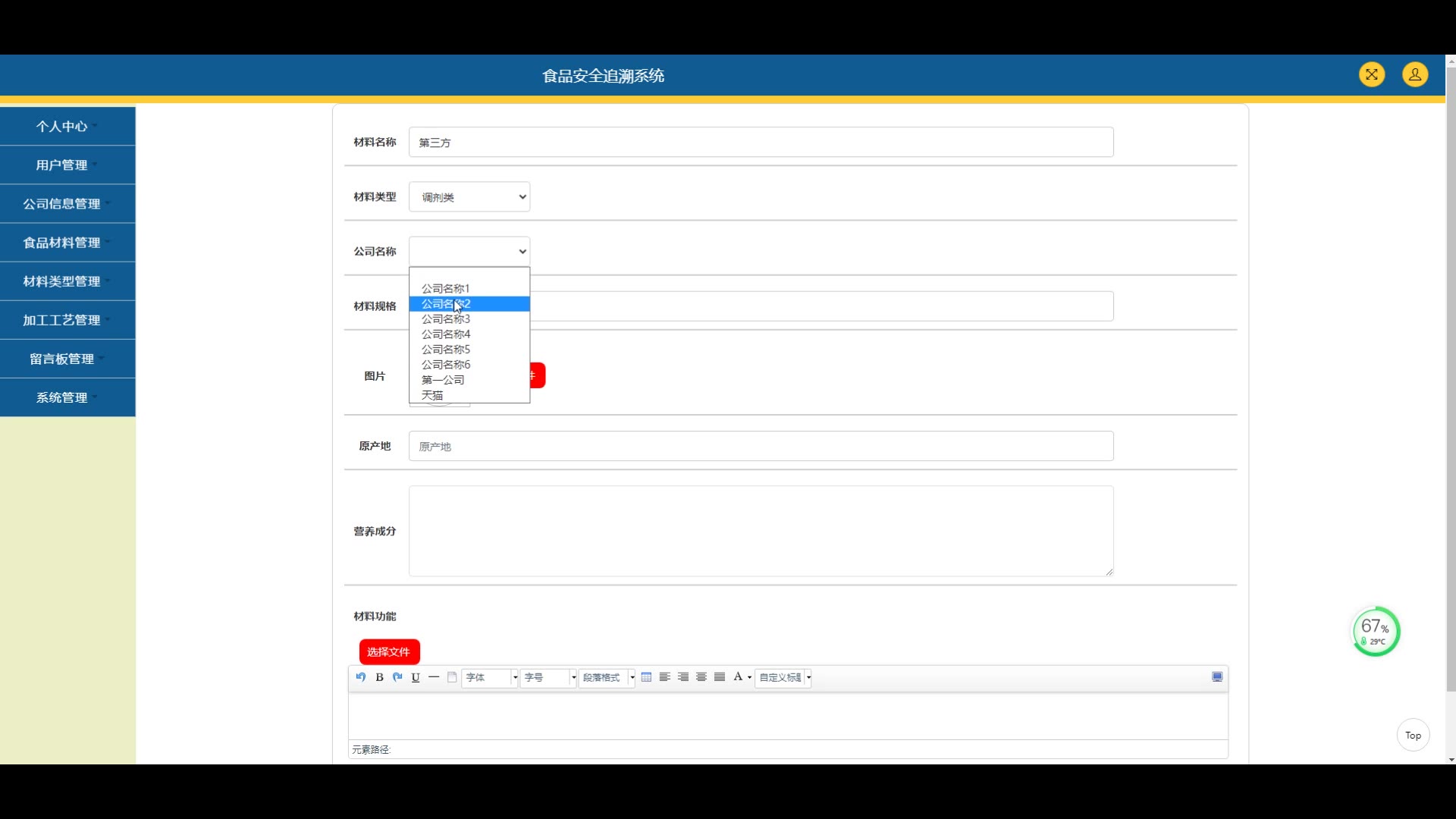Open the 自定义标题 custom heading dropdown
1456x819 pixels.
tap(783, 677)
